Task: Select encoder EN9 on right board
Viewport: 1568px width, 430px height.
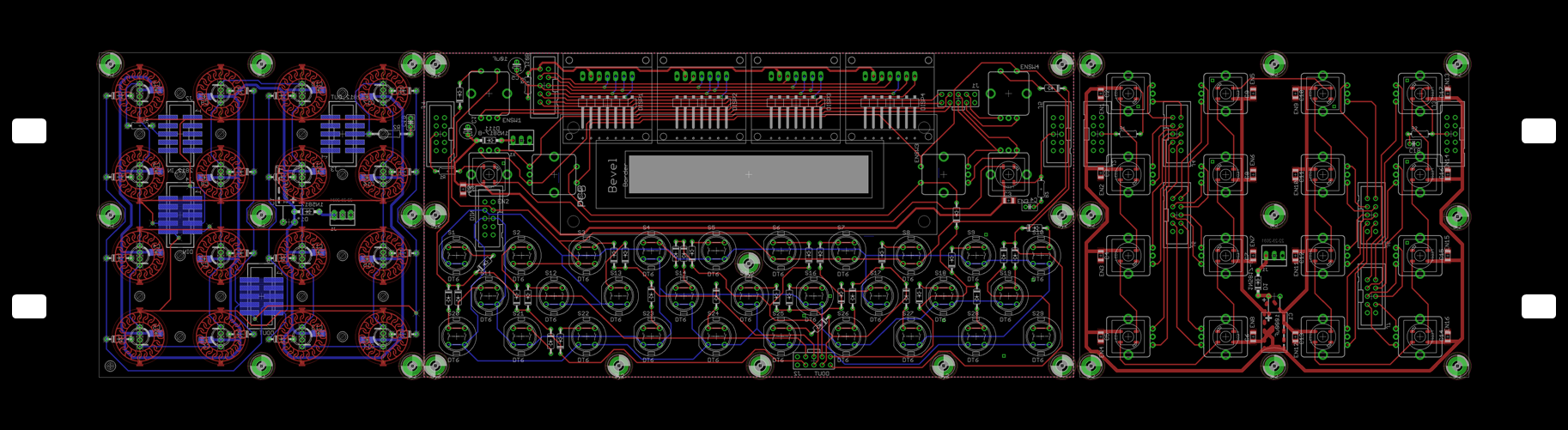Action: tap(1322, 93)
